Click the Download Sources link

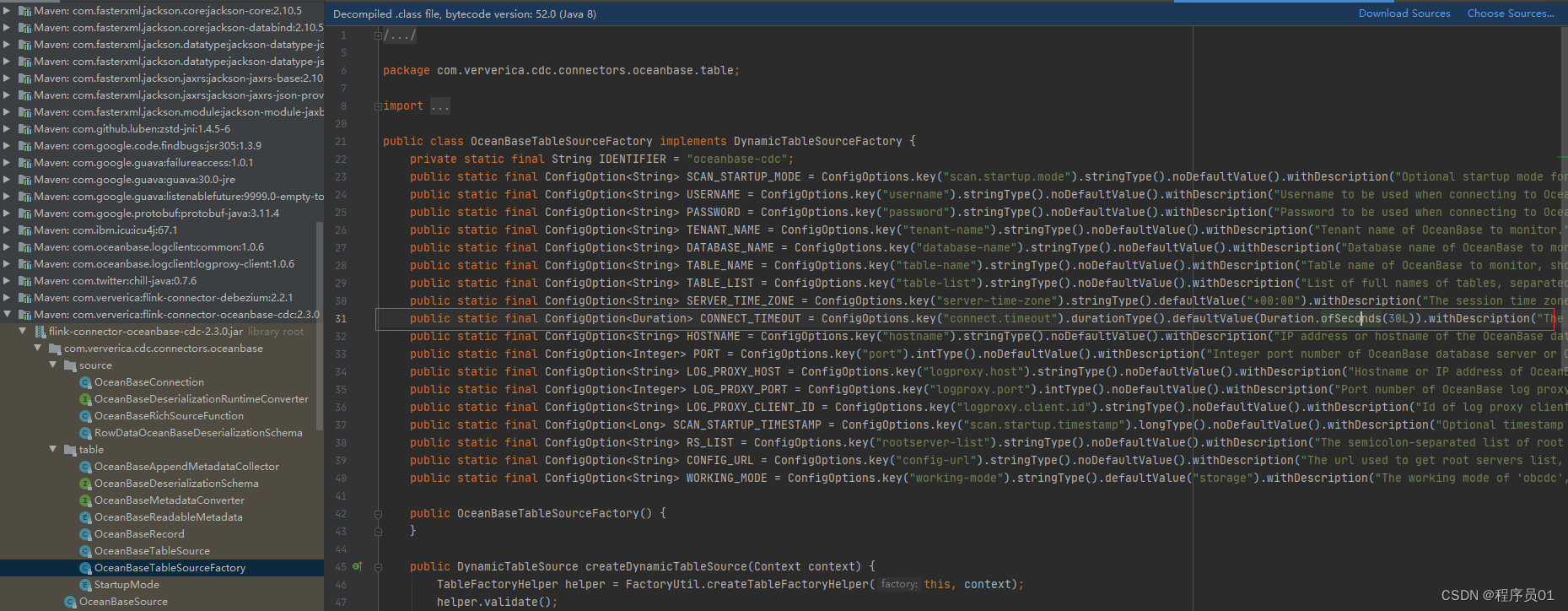coord(1404,14)
